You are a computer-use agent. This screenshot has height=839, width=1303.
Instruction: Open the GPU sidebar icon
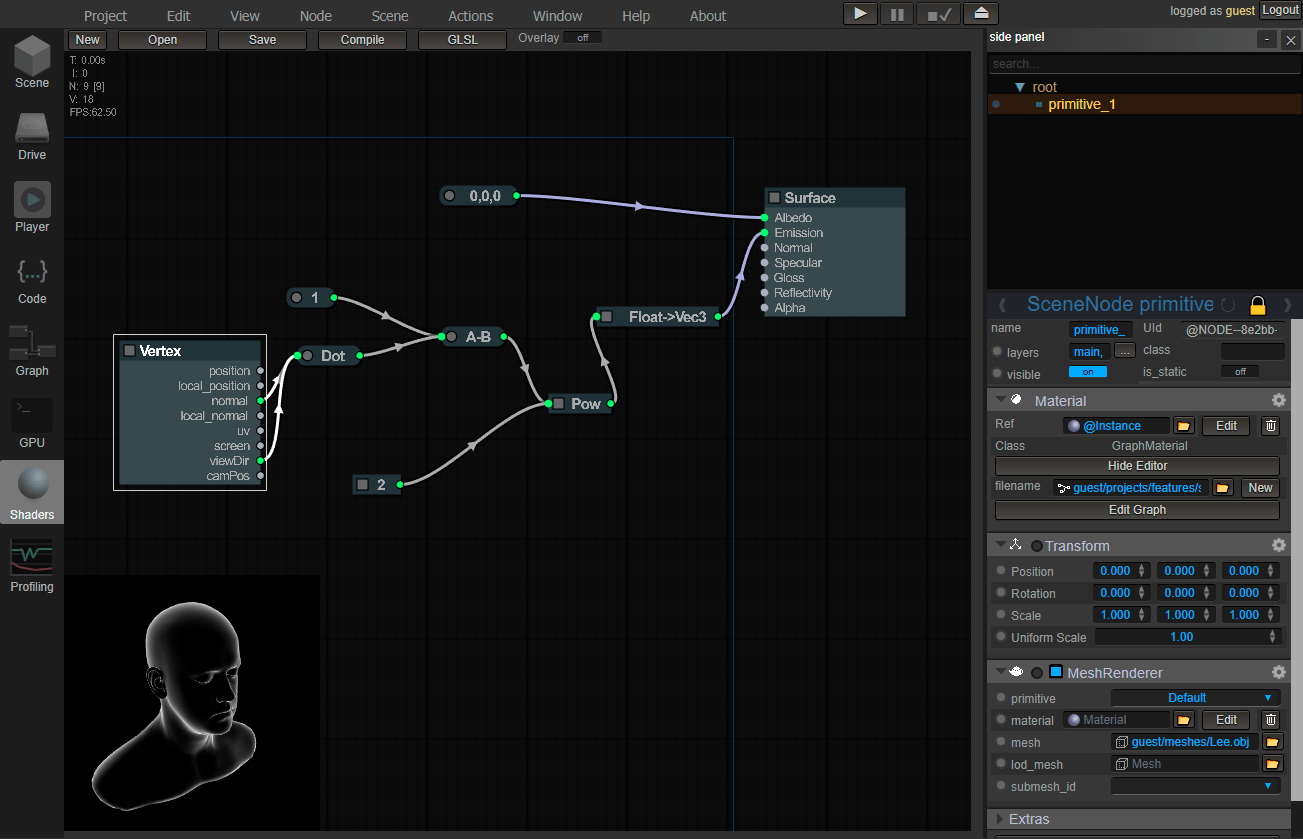tap(32, 422)
